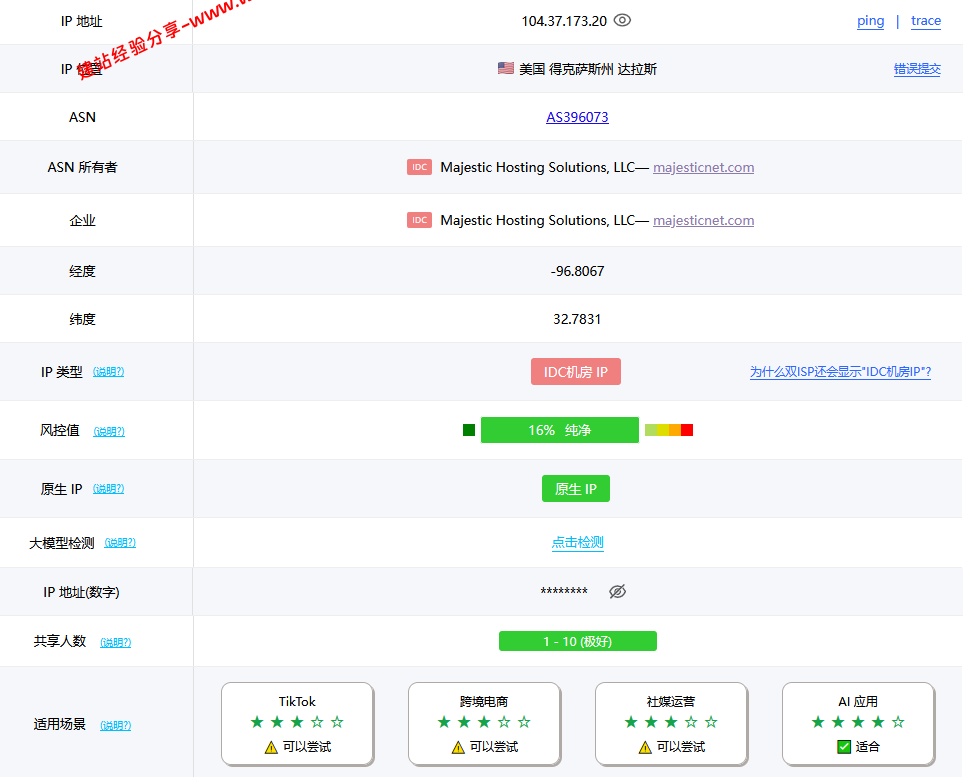Click the masked ******** IP number value
965x777 pixels.
[564, 592]
